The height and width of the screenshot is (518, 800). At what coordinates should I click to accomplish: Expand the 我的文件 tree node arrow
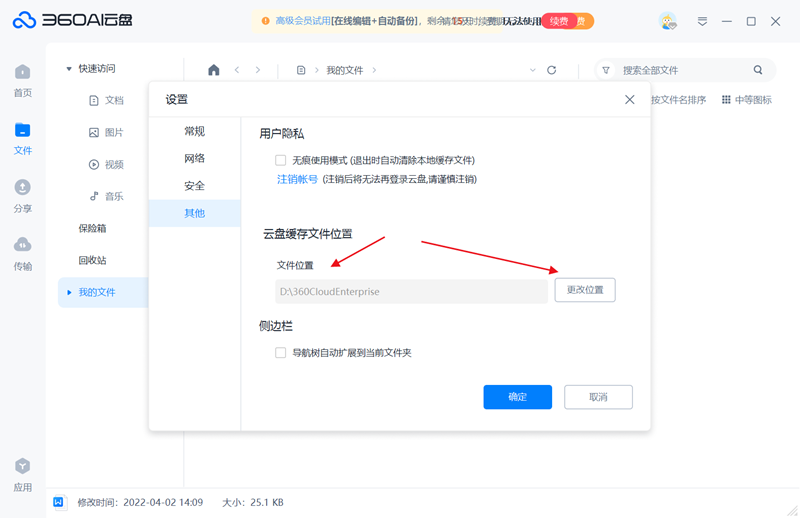69,292
